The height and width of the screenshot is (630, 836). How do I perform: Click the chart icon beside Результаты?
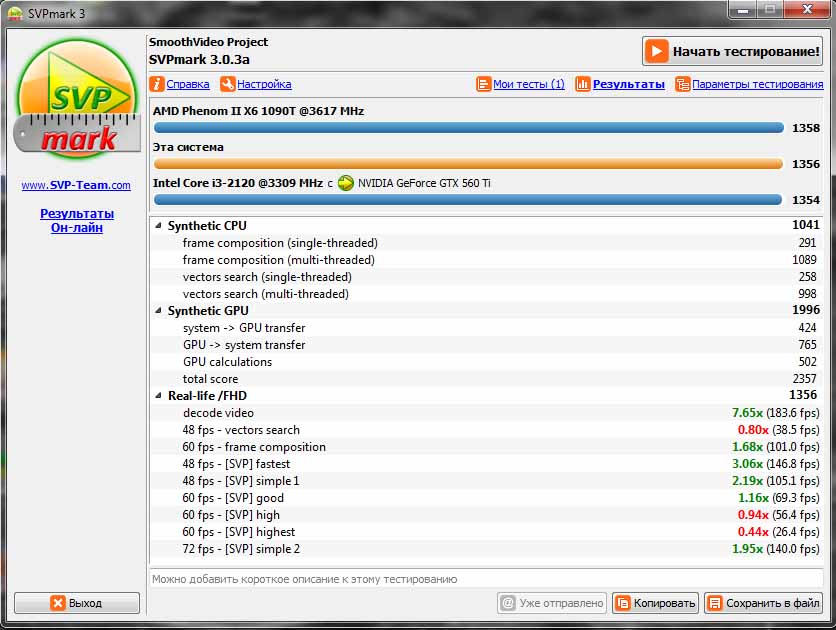(583, 84)
